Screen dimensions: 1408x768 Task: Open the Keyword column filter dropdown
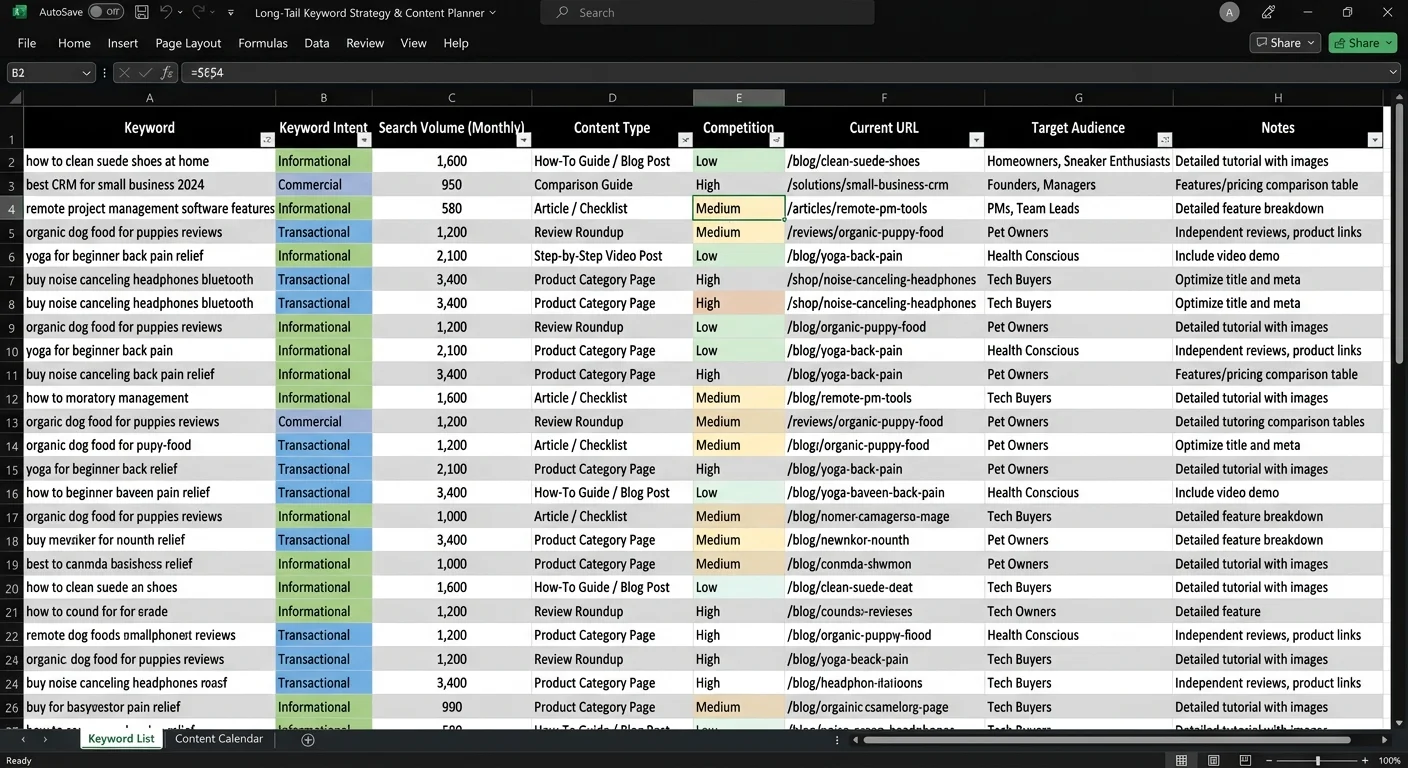pyautogui.click(x=266, y=140)
